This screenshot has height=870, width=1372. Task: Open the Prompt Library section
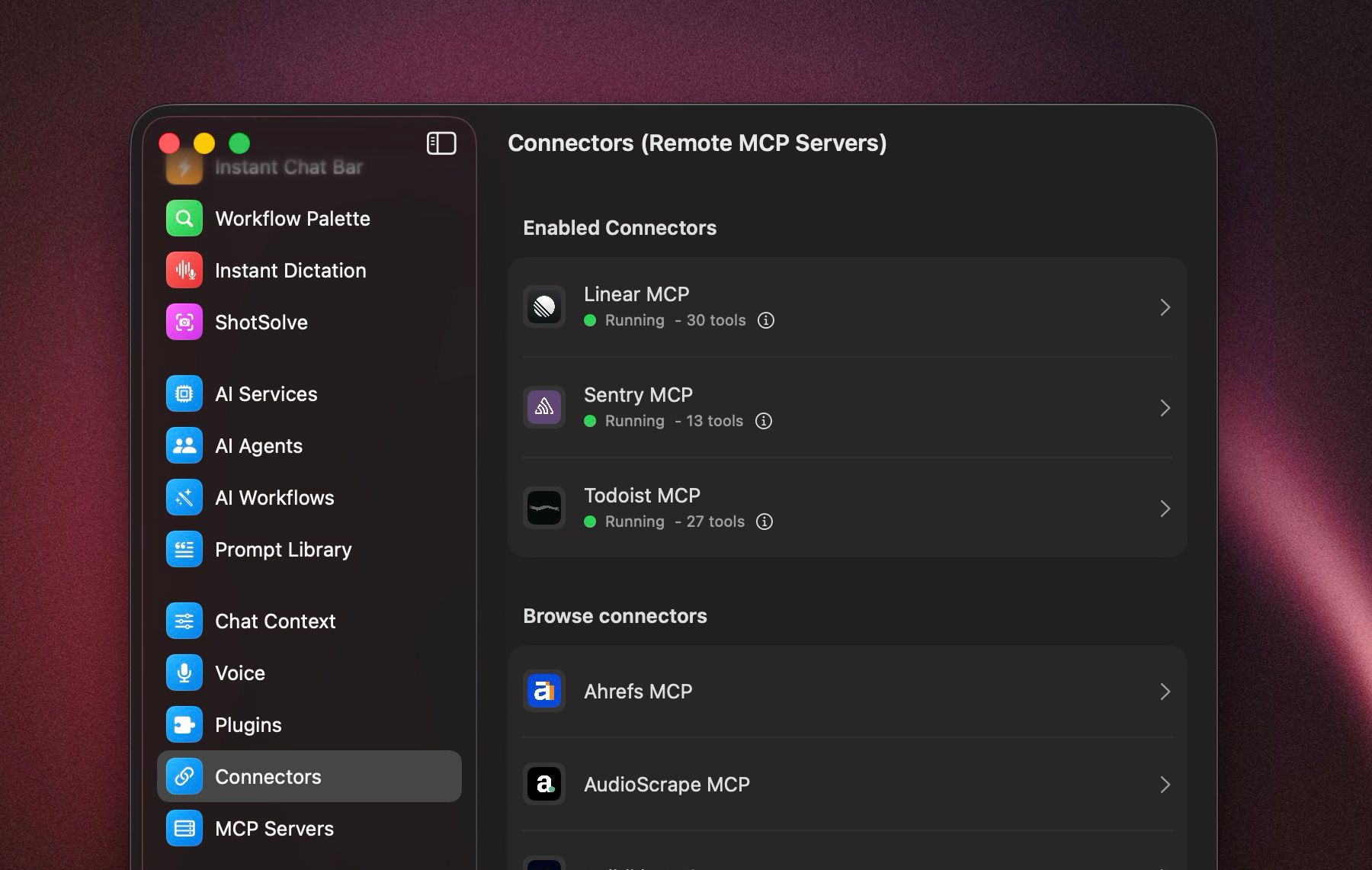coord(283,550)
